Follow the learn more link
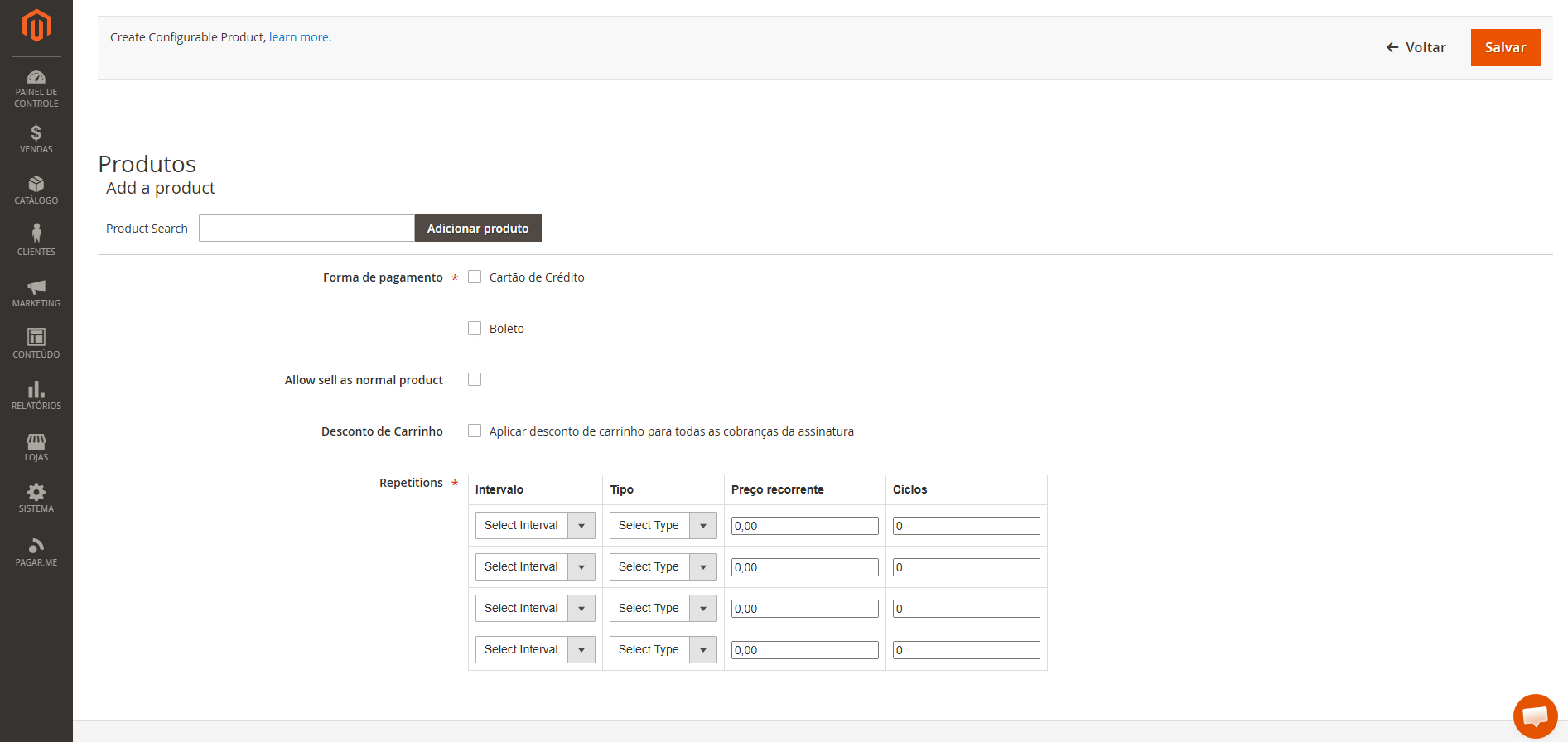 [299, 37]
